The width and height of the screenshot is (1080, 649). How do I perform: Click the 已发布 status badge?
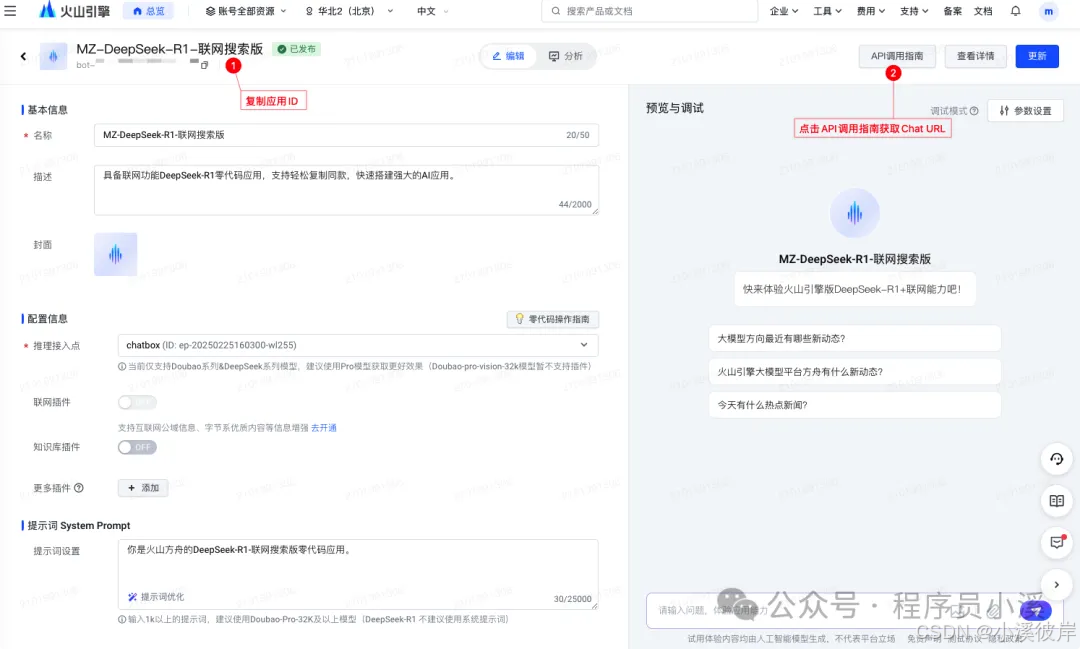tap(297, 49)
